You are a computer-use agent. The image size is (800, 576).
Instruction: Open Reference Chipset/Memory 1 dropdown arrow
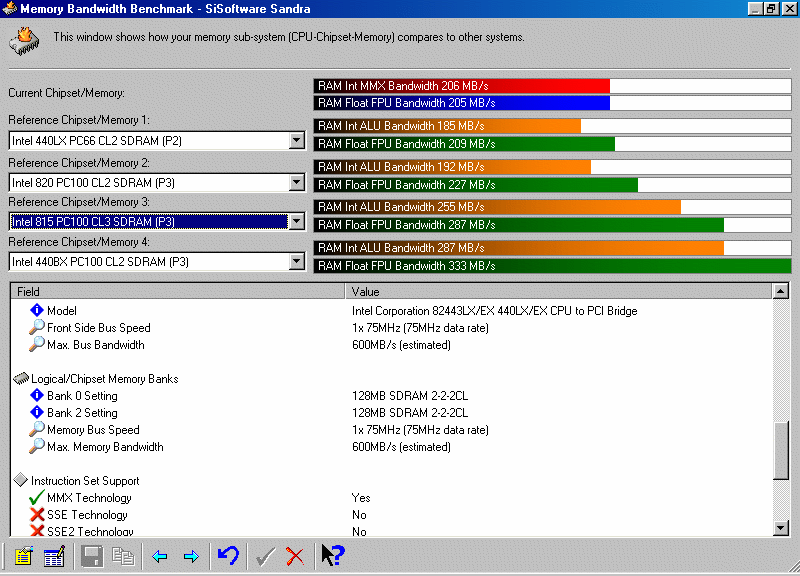coord(296,140)
